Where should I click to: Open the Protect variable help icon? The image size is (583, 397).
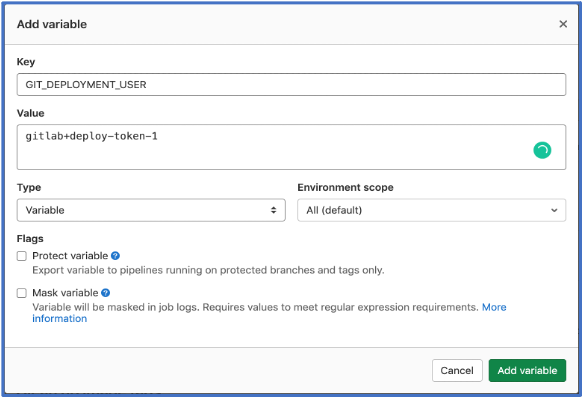pyautogui.click(x=115, y=256)
